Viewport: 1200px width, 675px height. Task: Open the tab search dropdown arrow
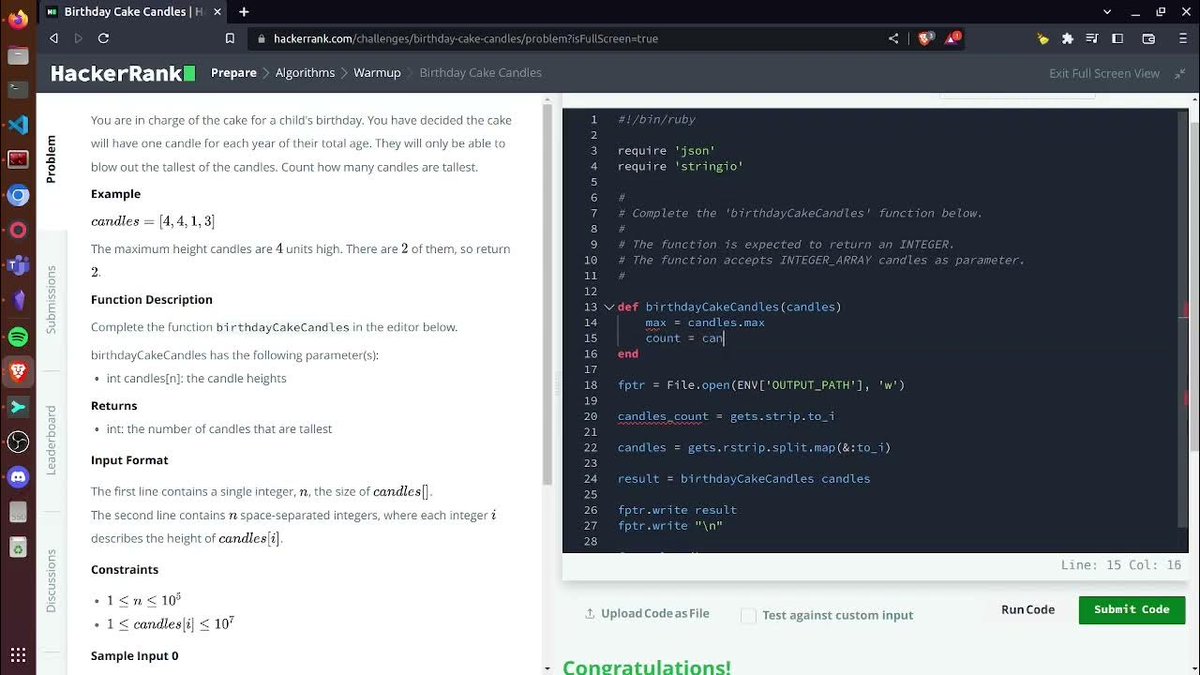(1106, 12)
